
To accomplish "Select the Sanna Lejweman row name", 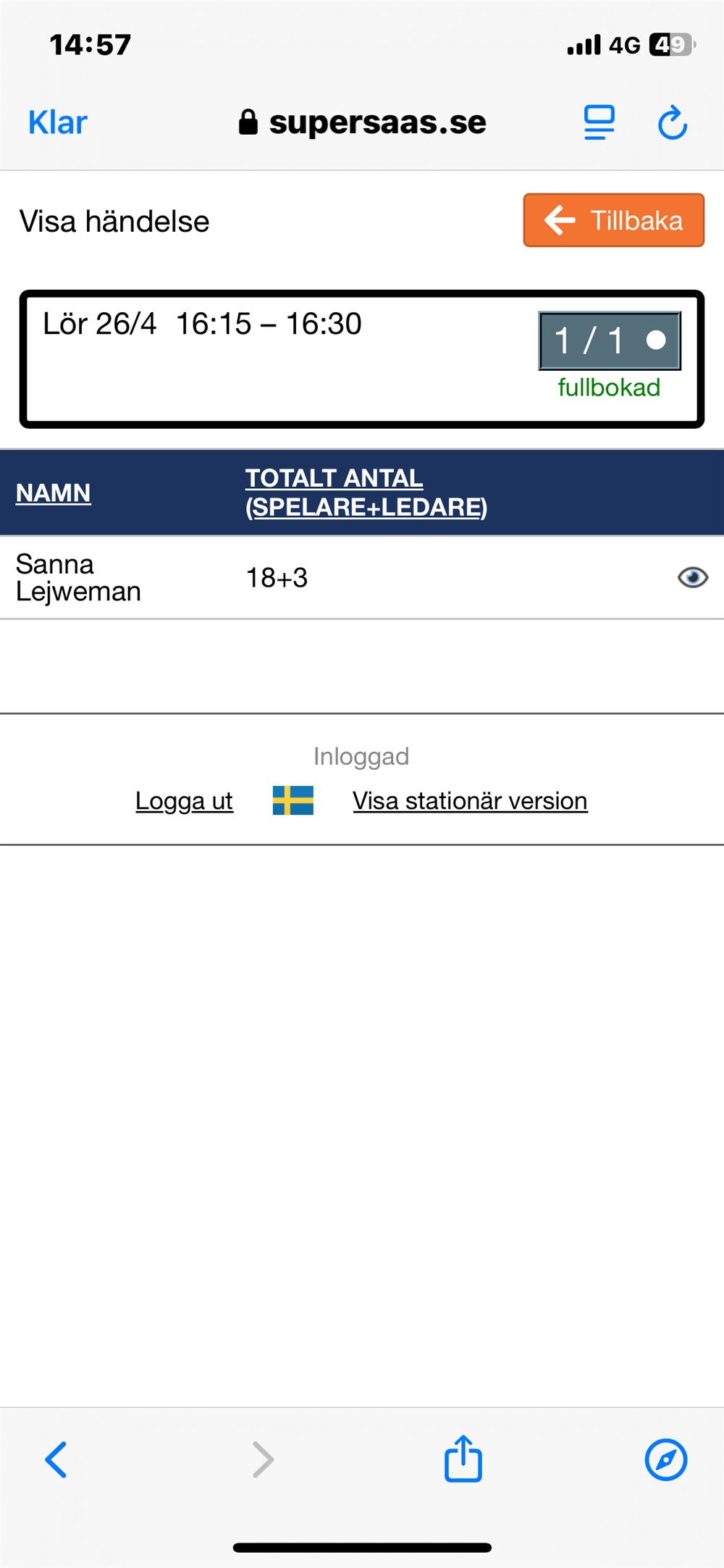I will pos(78,578).
